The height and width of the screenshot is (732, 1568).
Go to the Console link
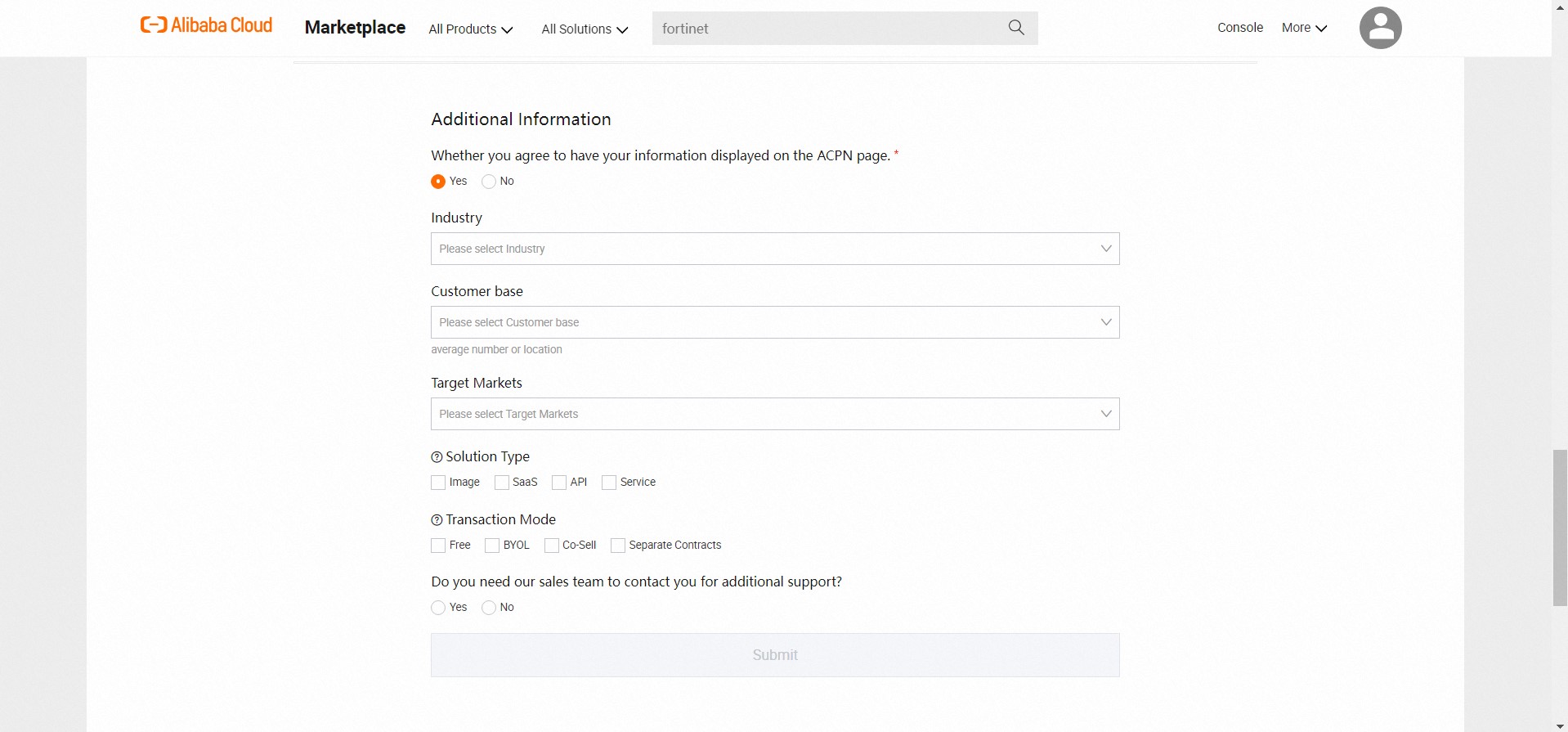[x=1239, y=28]
